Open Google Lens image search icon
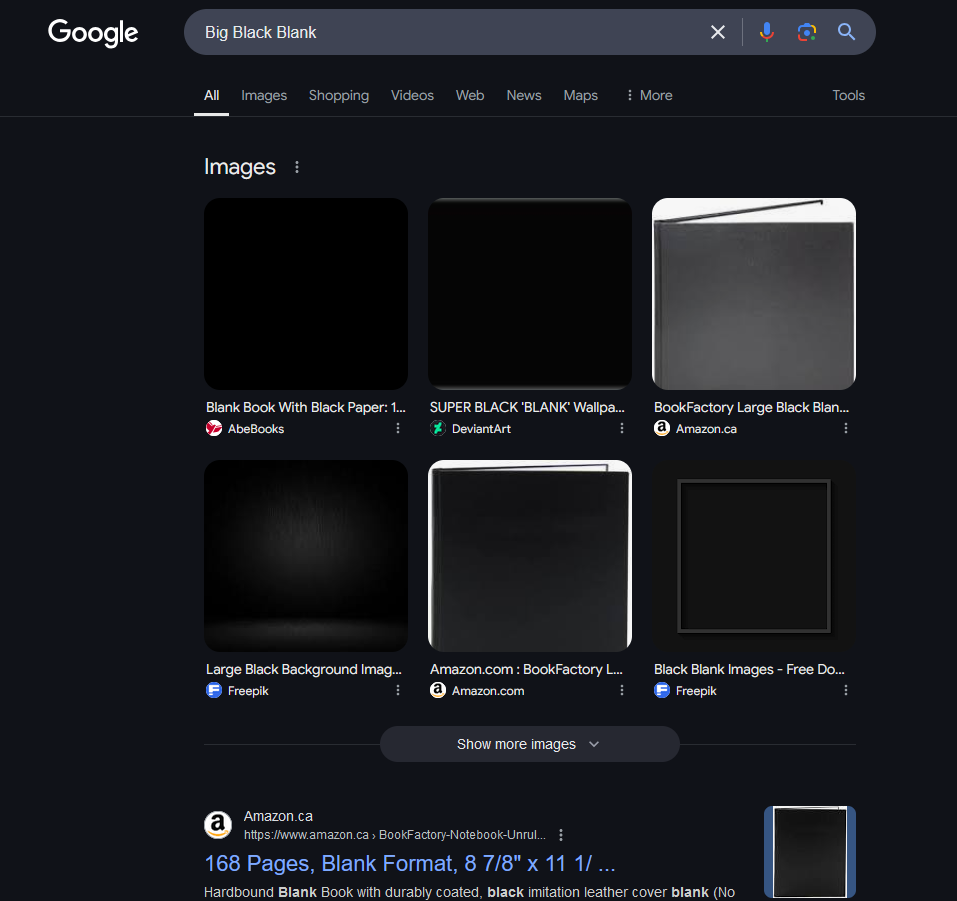This screenshot has width=957, height=901. pyautogui.click(x=807, y=32)
